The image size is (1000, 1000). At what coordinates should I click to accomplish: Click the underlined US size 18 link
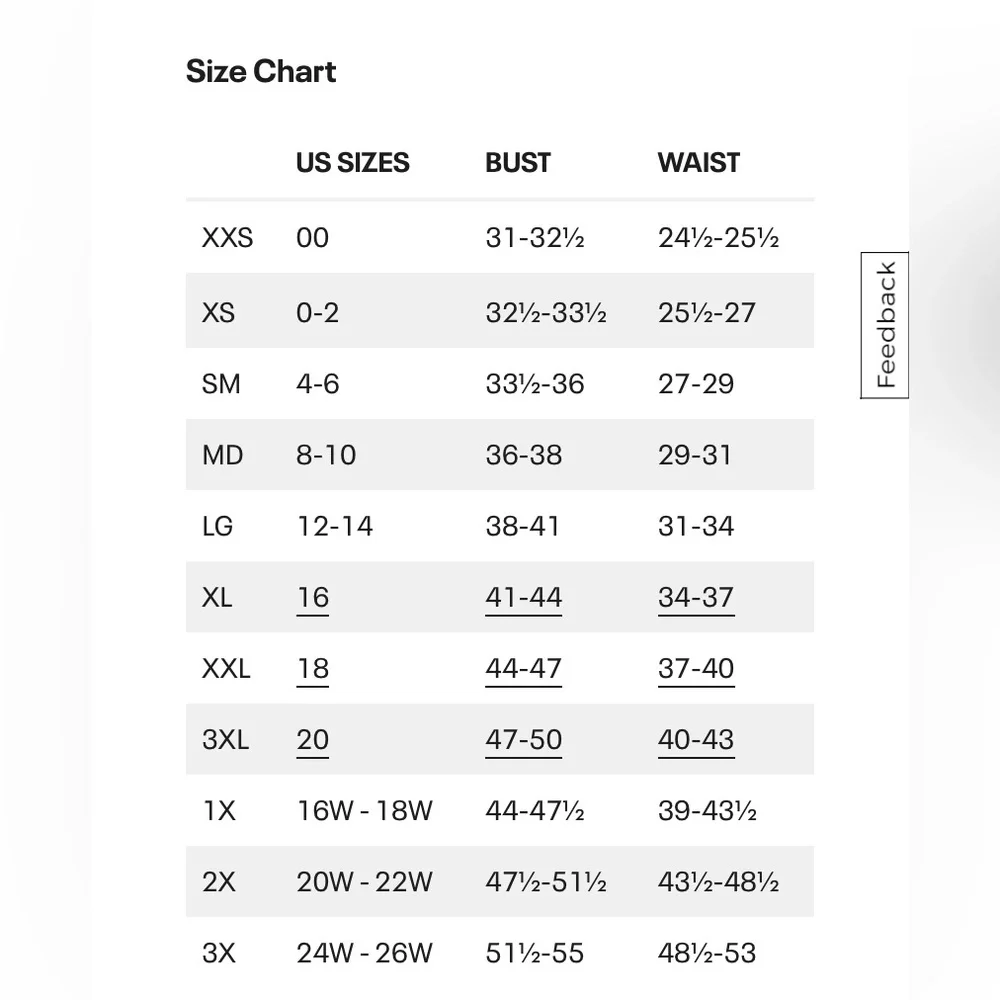(x=313, y=668)
